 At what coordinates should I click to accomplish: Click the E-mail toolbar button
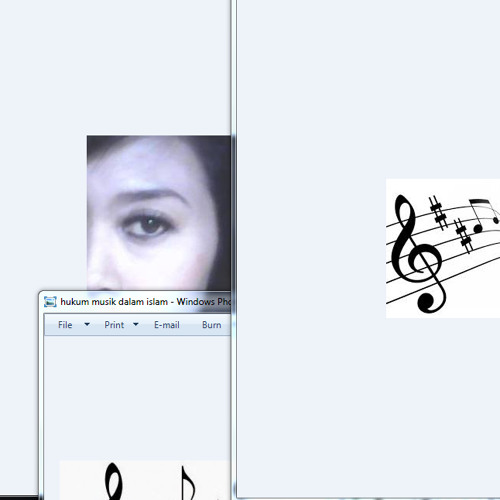pyautogui.click(x=167, y=325)
